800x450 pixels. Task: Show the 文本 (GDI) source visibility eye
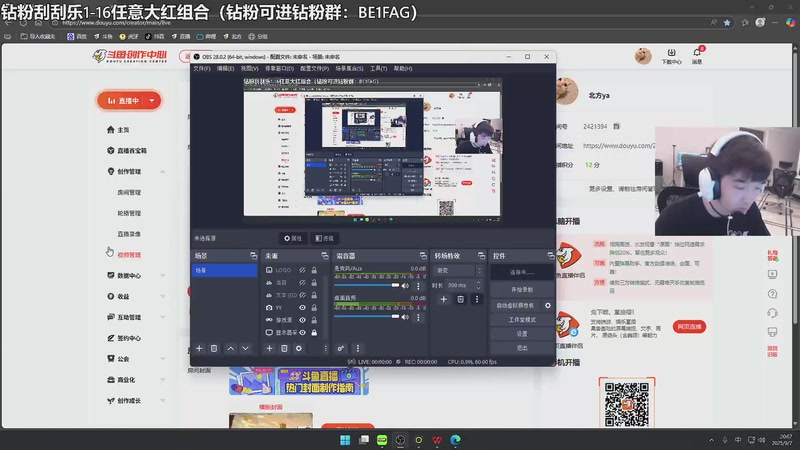302,295
